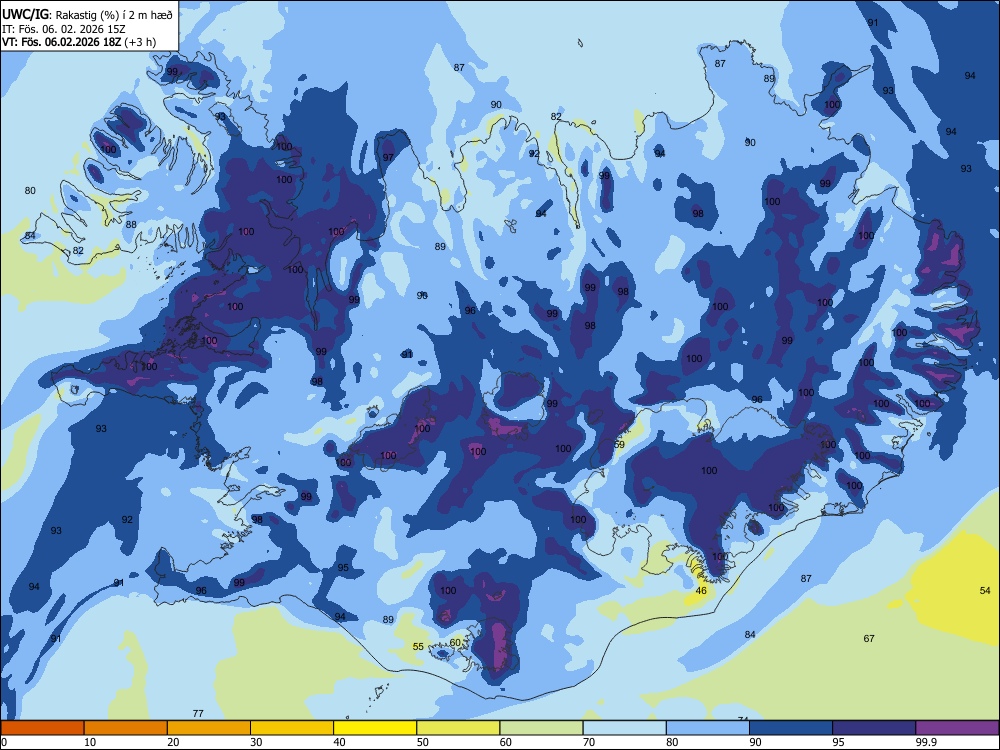
Task: Click the map title 'Rakastig (%) í 2 m hæð'
Action: pyautogui.click(x=114, y=15)
